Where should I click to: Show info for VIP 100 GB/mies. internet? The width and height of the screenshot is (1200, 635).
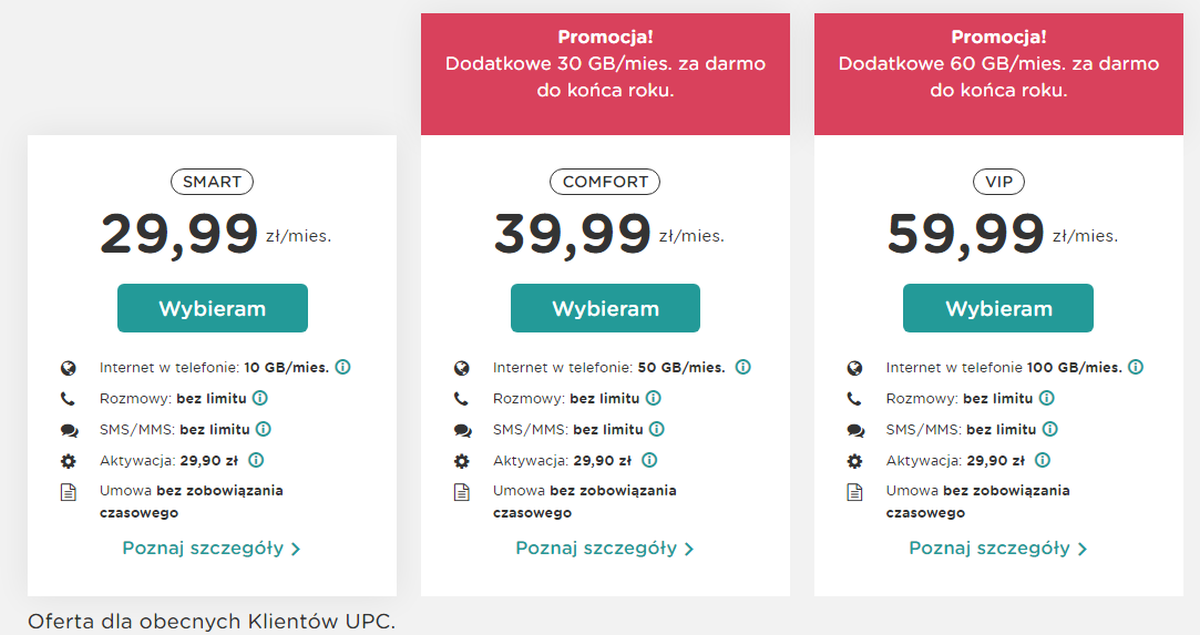[1136, 367]
